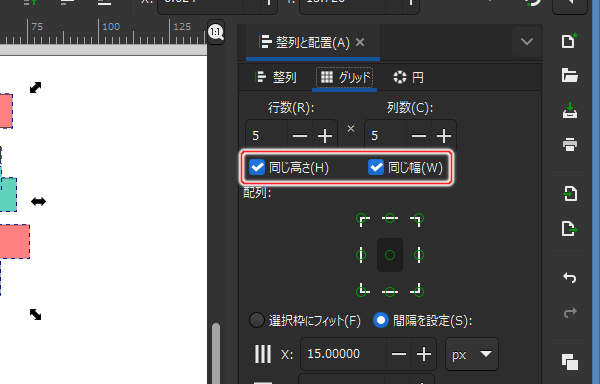Click the 行数(R) value field
This screenshot has width=600, height=384.
(266, 136)
